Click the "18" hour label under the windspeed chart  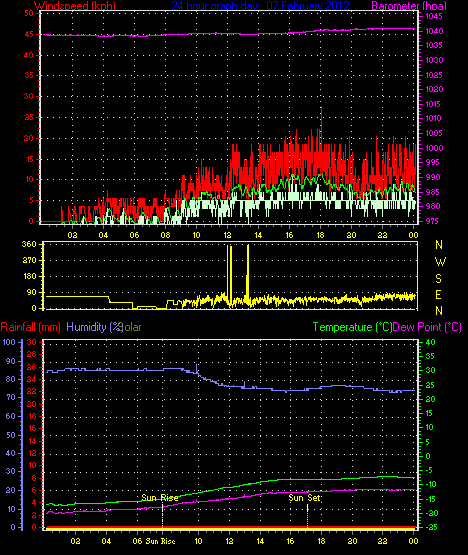pos(320,235)
